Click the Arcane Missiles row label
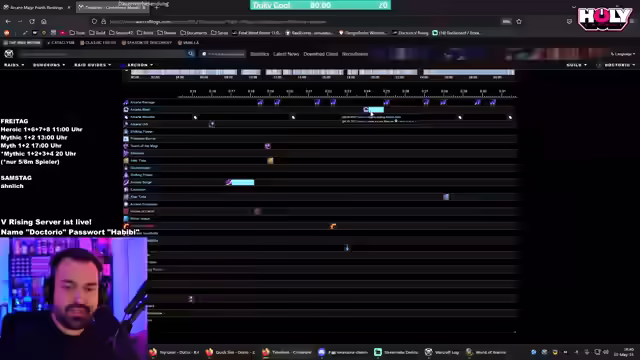Viewport: 640px width, 360px height. point(142,117)
